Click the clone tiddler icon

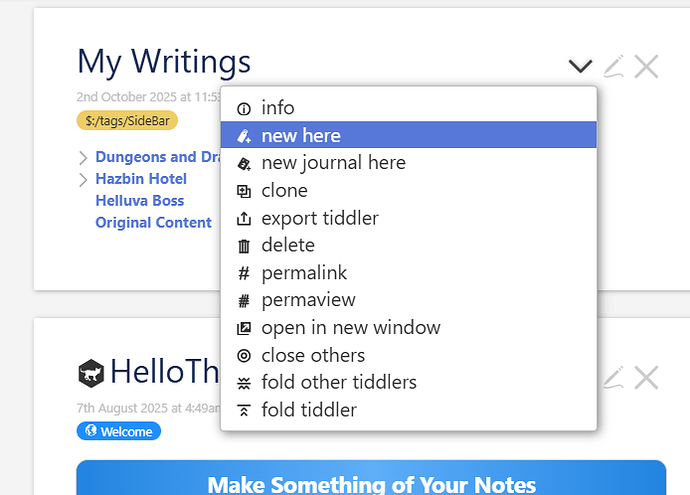(x=244, y=191)
